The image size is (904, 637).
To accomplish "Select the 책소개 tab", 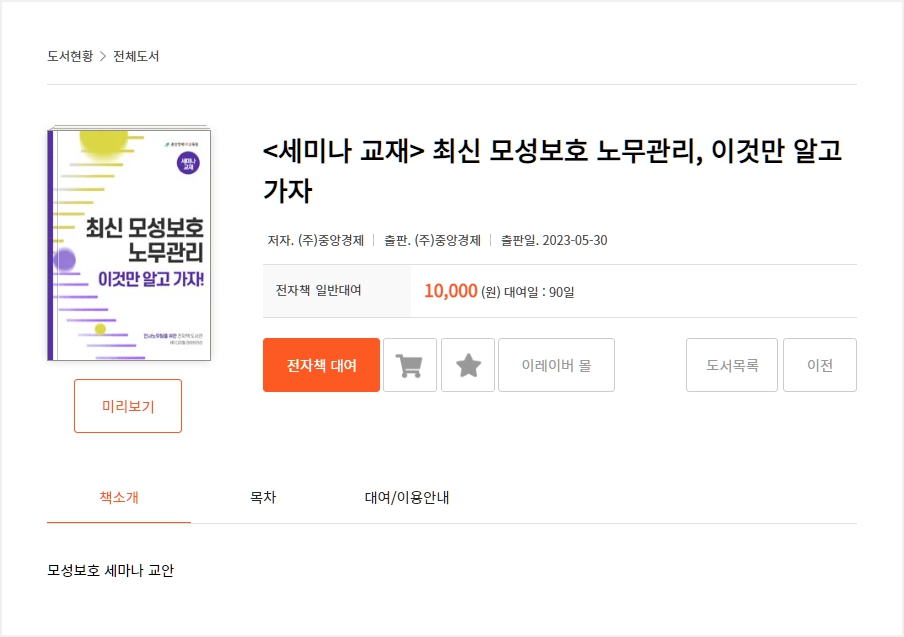I will [x=119, y=497].
